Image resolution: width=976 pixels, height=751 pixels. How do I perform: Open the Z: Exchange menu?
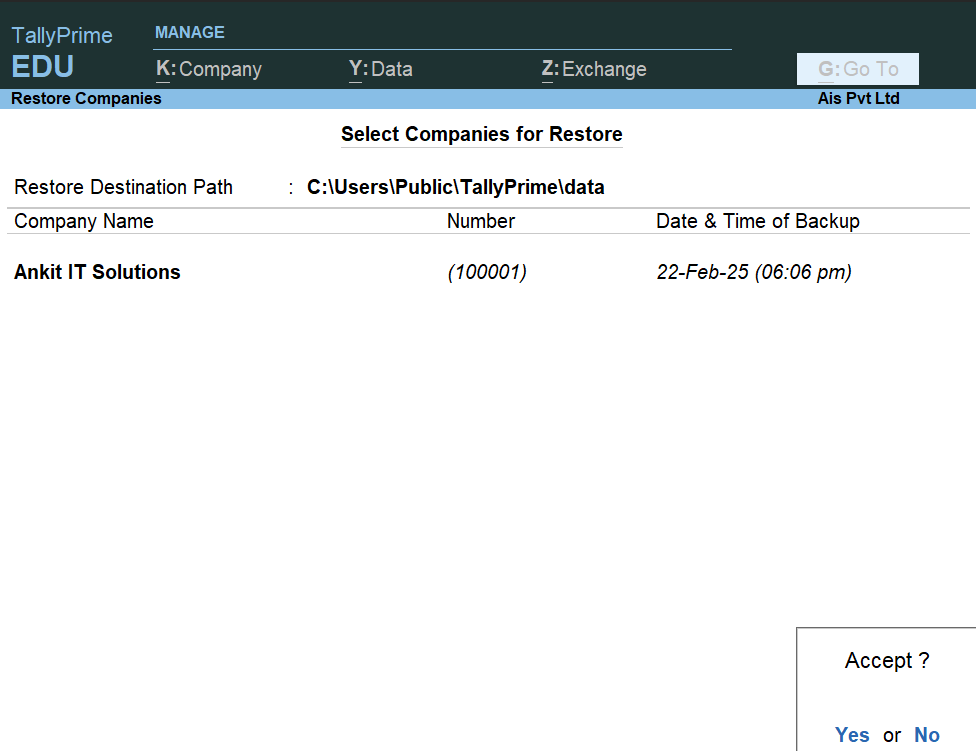594,69
